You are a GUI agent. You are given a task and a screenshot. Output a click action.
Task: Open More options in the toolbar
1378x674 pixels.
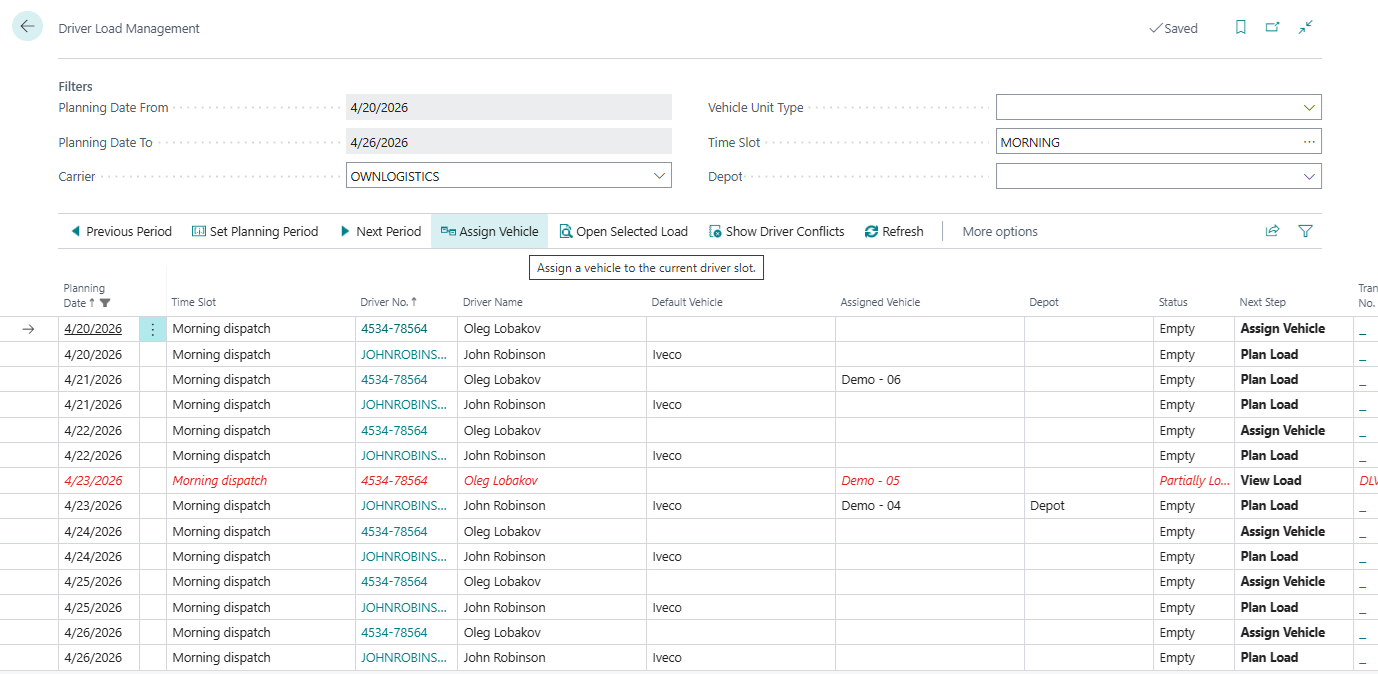(x=999, y=230)
